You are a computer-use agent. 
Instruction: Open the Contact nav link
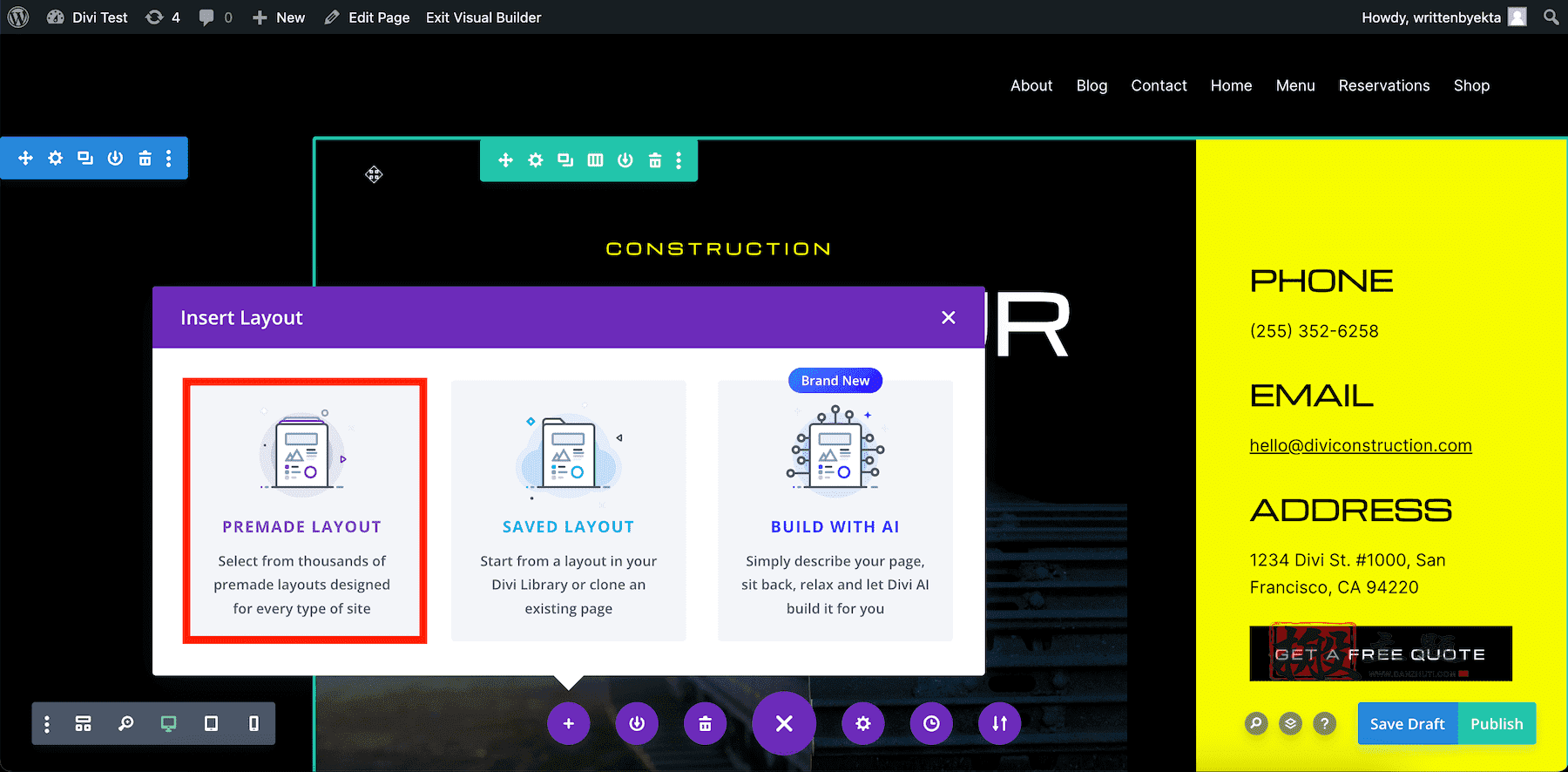click(x=1159, y=85)
